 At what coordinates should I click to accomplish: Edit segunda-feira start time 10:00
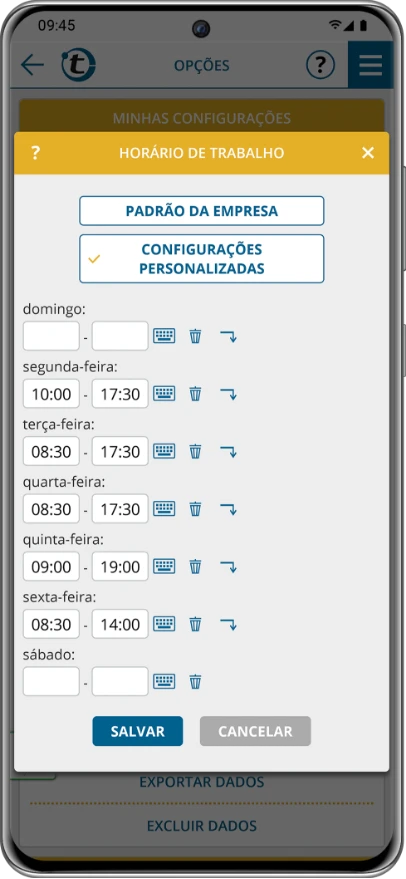tap(51, 394)
